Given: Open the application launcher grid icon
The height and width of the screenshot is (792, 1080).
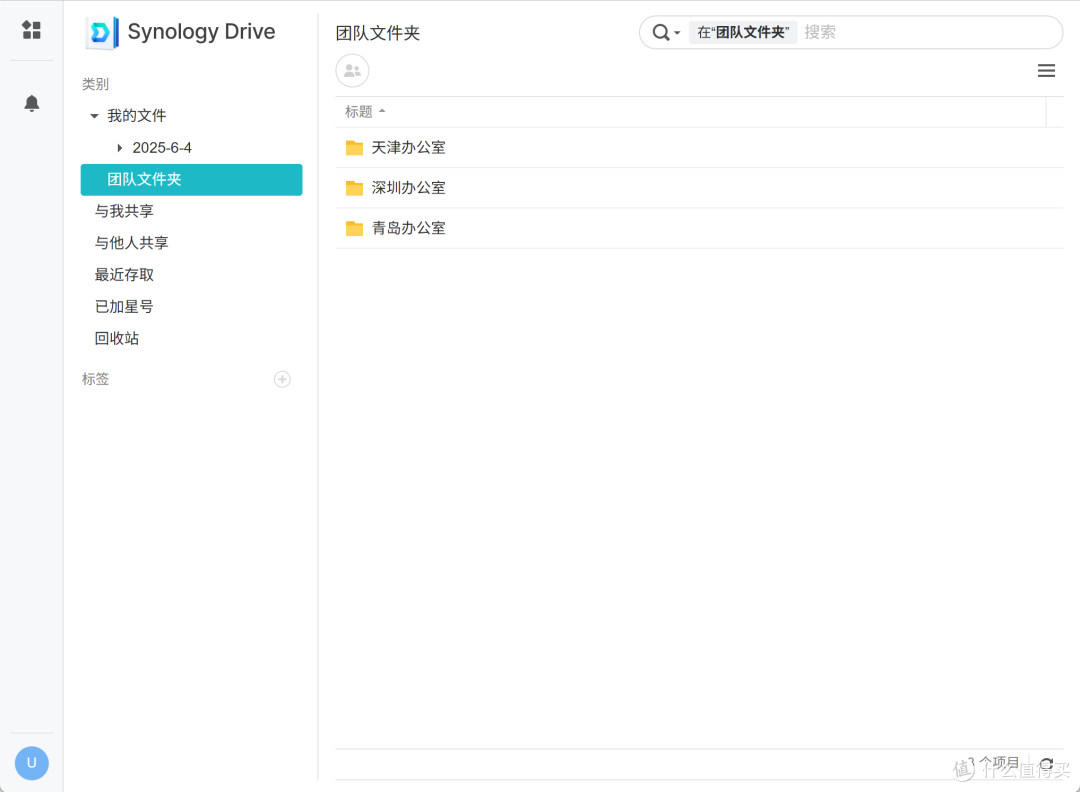Looking at the screenshot, I should [x=31, y=30].
